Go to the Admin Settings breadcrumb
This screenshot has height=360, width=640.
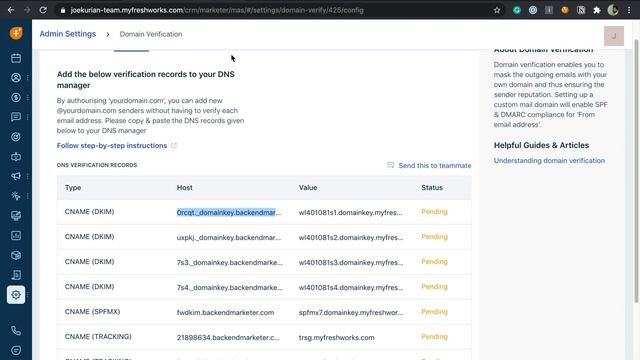tap(68, 34)
